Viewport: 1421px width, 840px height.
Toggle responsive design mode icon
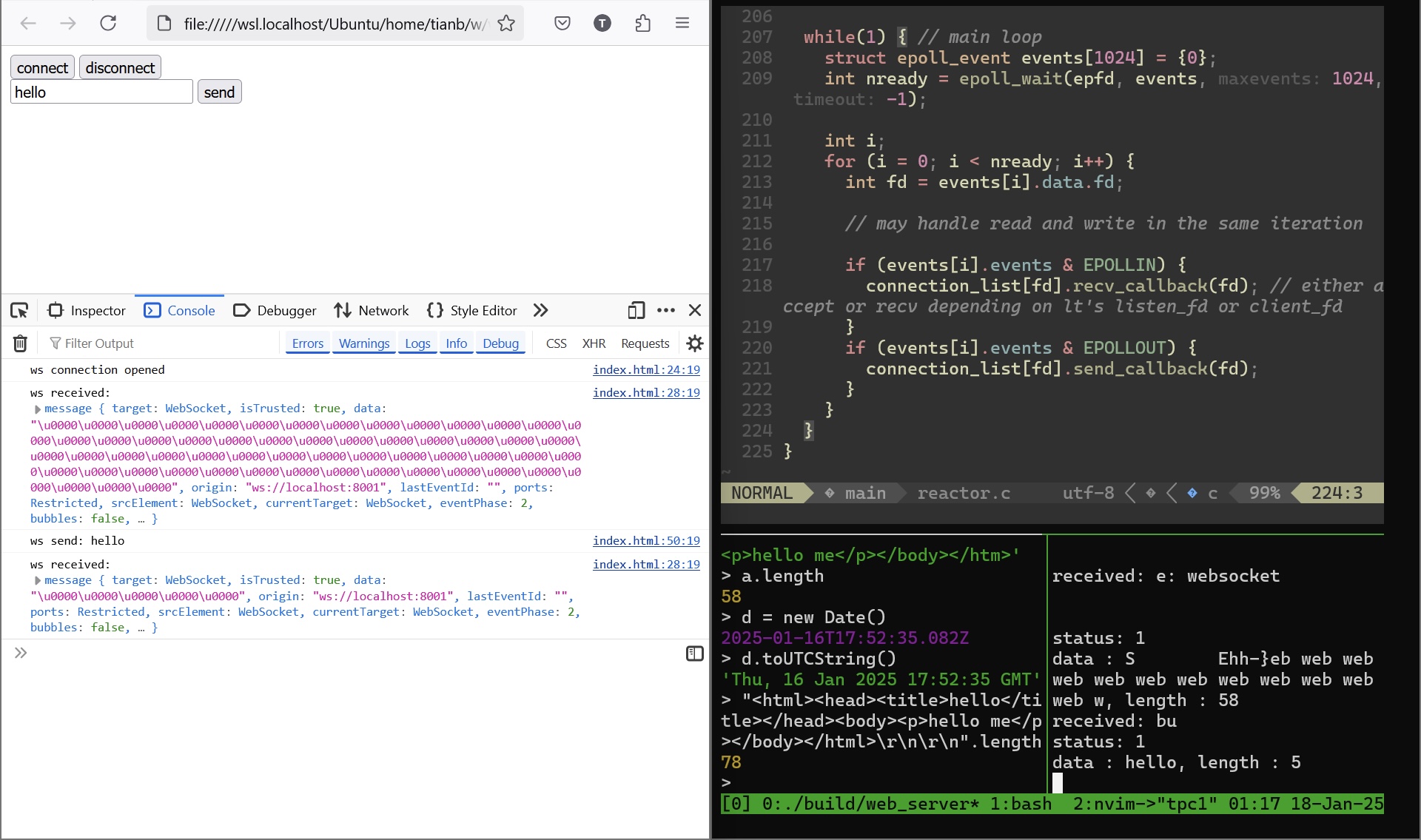(x=636, y=311)
